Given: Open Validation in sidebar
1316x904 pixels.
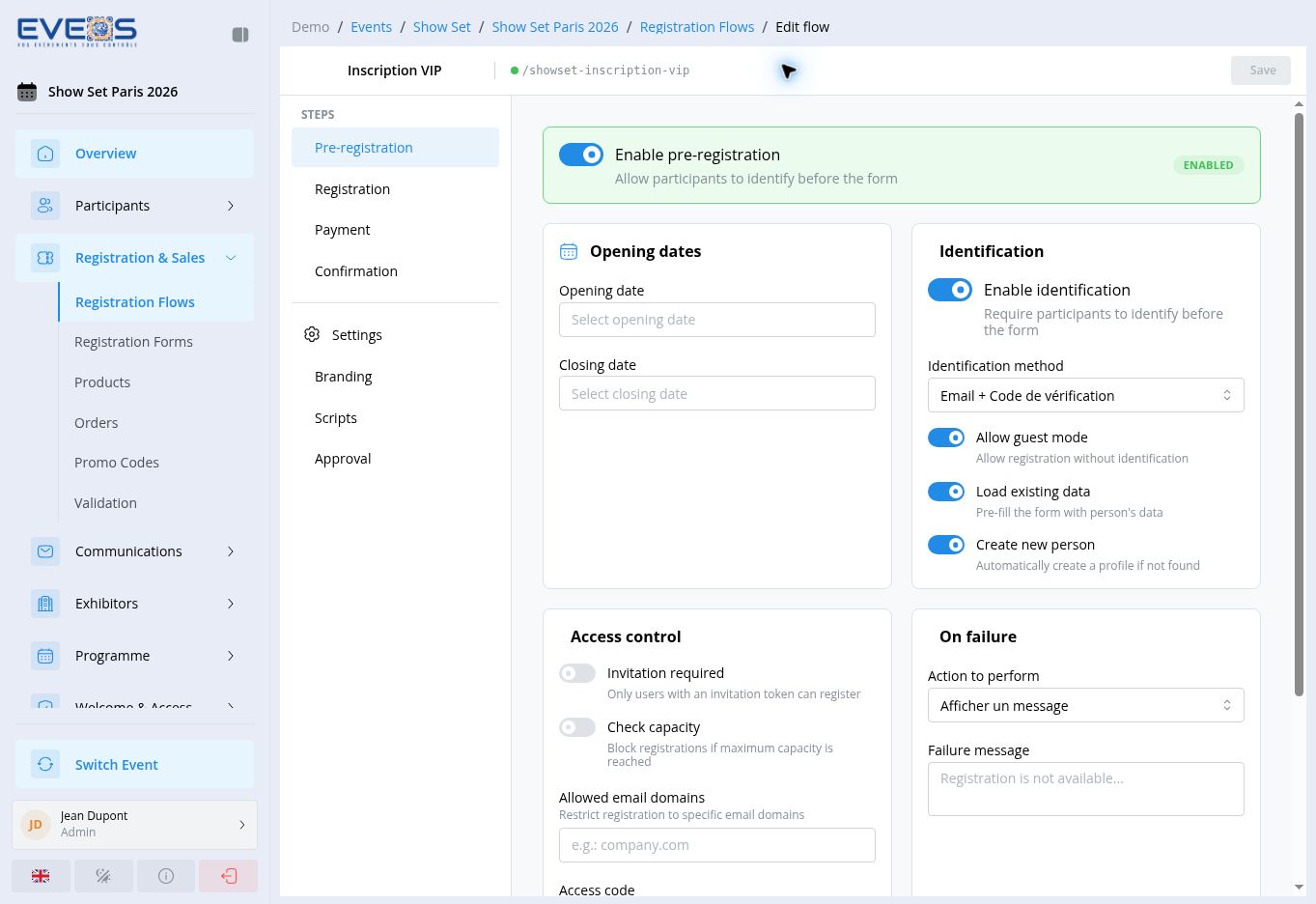Looking at the screenshot, I should (156, 503).
